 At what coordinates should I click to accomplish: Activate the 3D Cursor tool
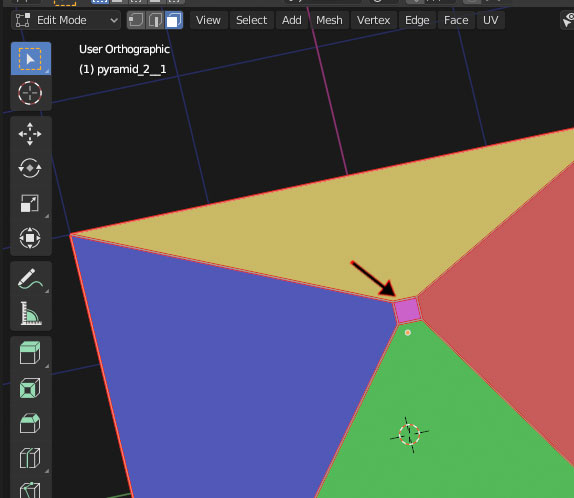coord(31,93)
